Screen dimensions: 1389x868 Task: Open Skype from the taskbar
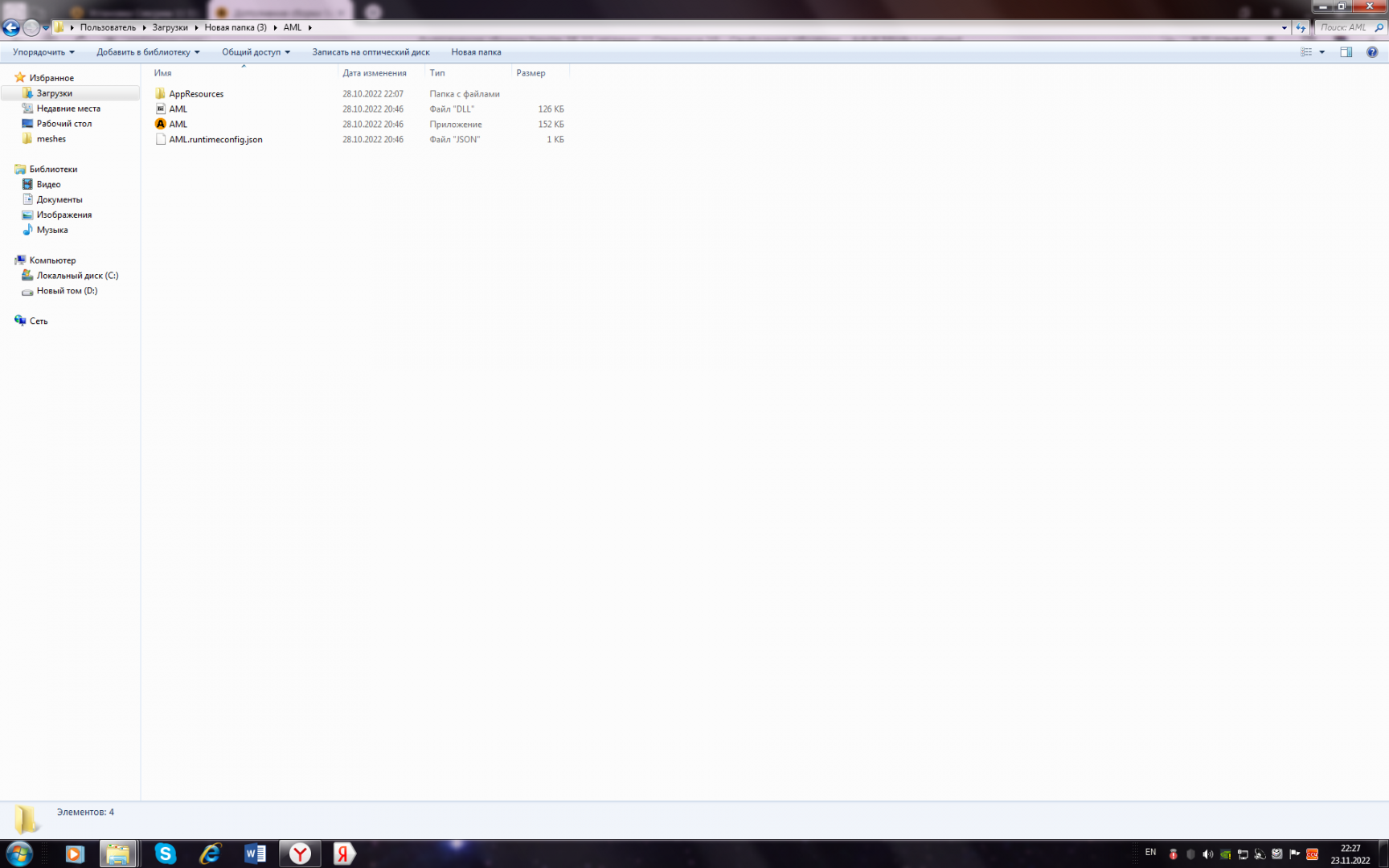[x=165, y=854]
